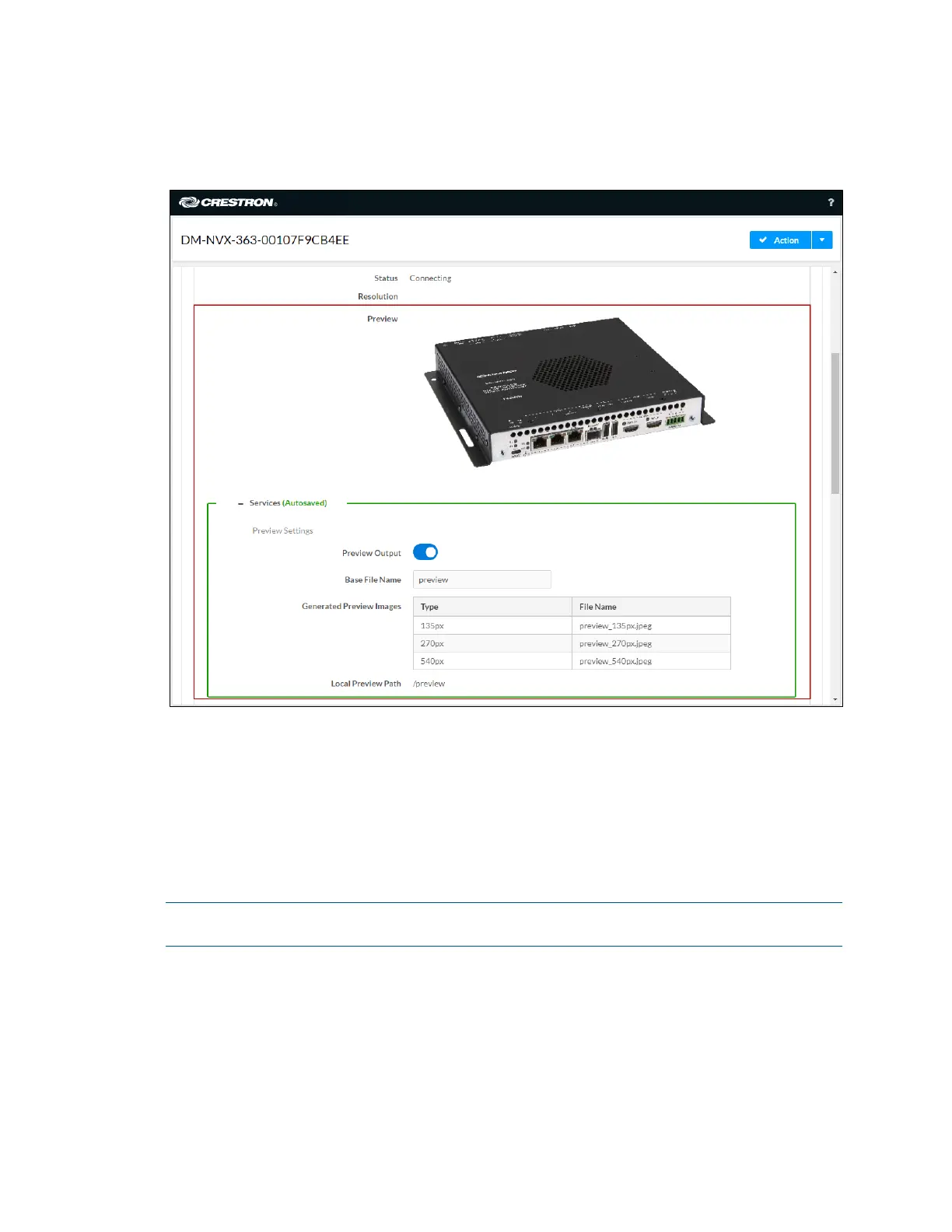
Task: Click the Resolution label
Action: click(378, 296)
